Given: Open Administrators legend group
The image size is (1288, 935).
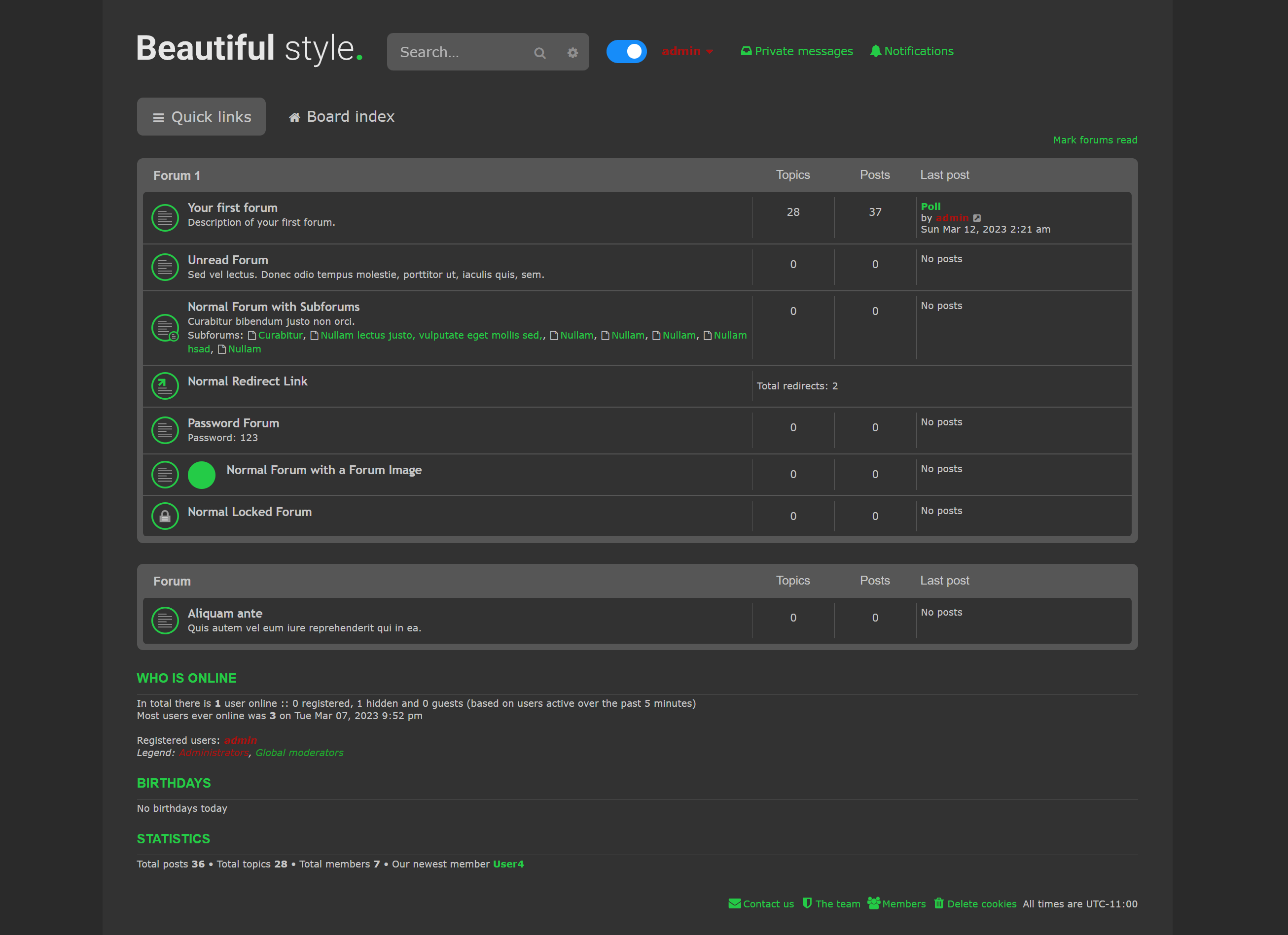Looking at the screenshot, I should point(214,753).
